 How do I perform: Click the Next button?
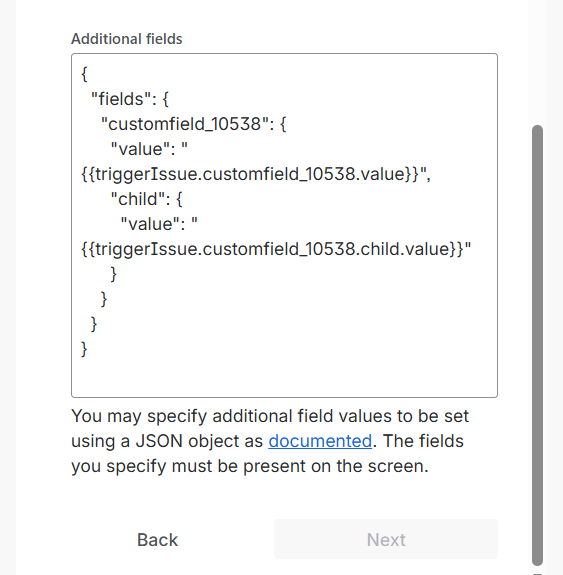386,540
